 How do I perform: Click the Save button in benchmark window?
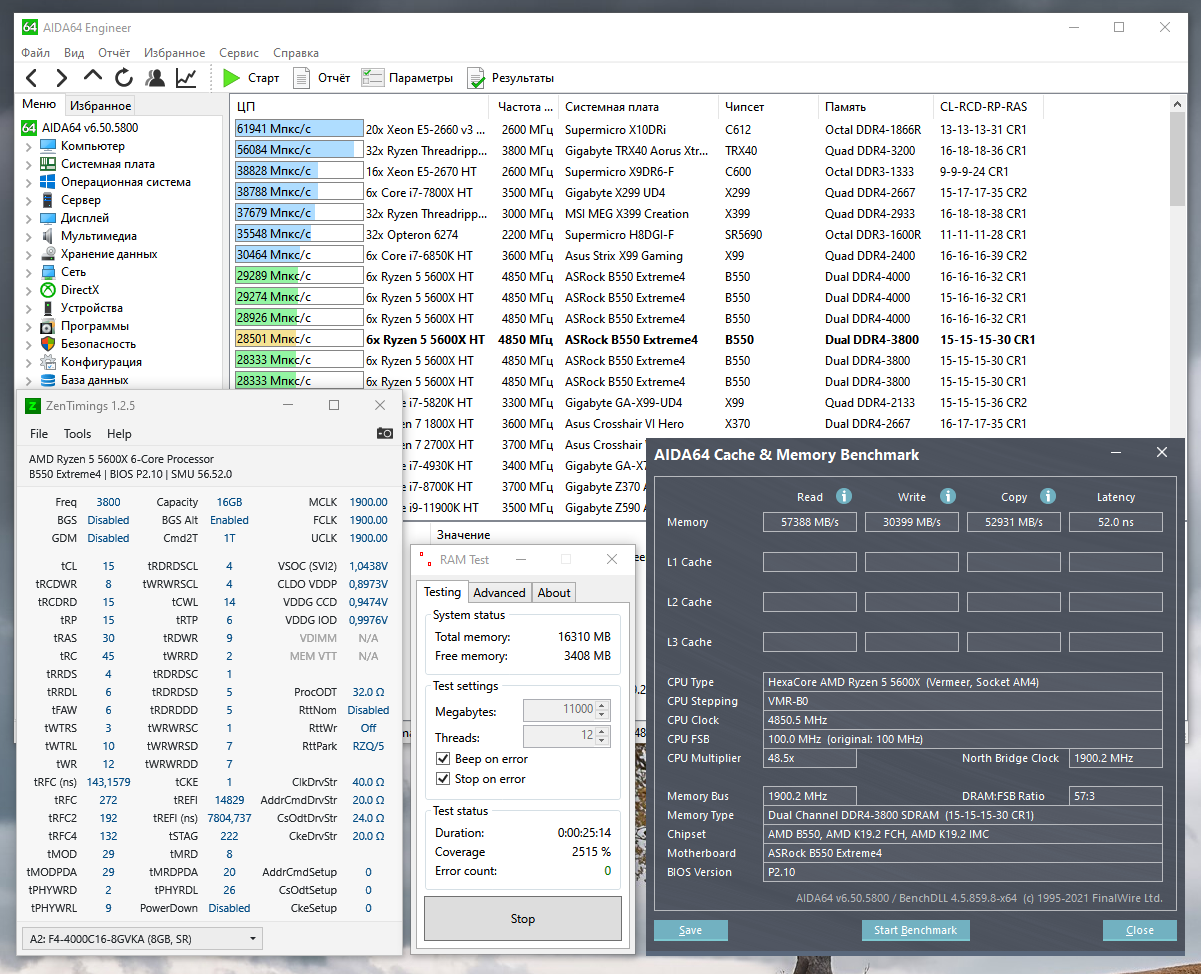pyautogui.click(x=690, y=930)
